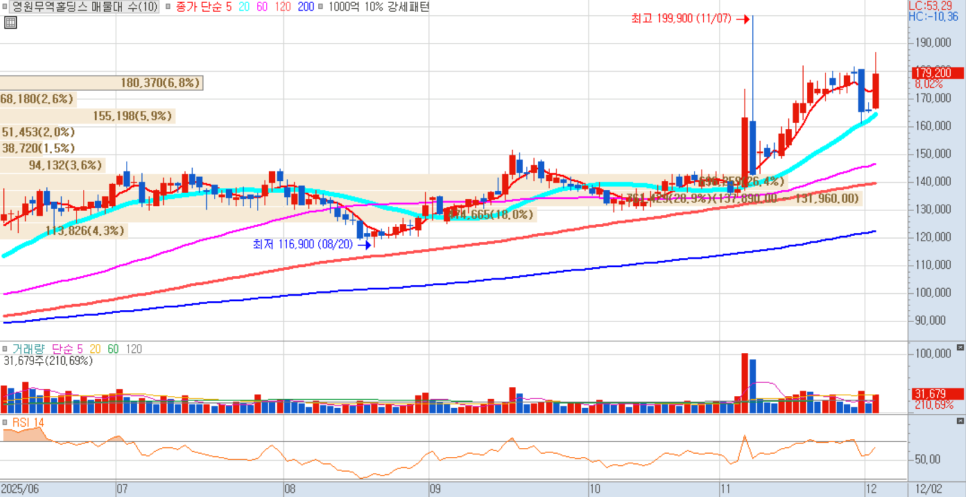Click the 113,826(4,3%) volume profile label
Viewport: 966px width, 497px height.
pos(86,231)
